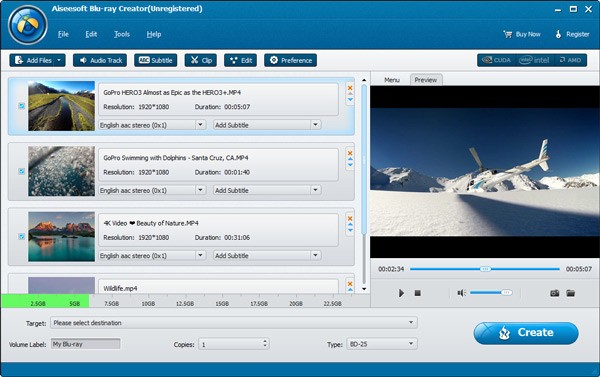
Task: Uncheck the Beauty of Nature video
Action: pyautogui.click(x=22, y=237)
